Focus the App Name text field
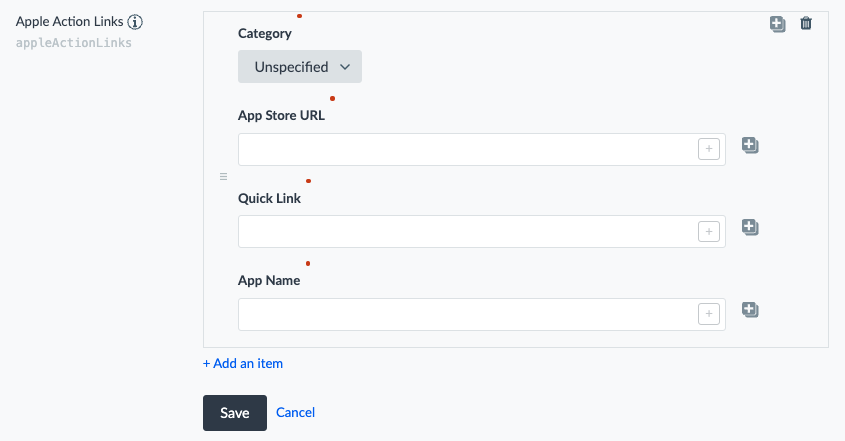Screen dimensions: 845x441 click(467, 314)
